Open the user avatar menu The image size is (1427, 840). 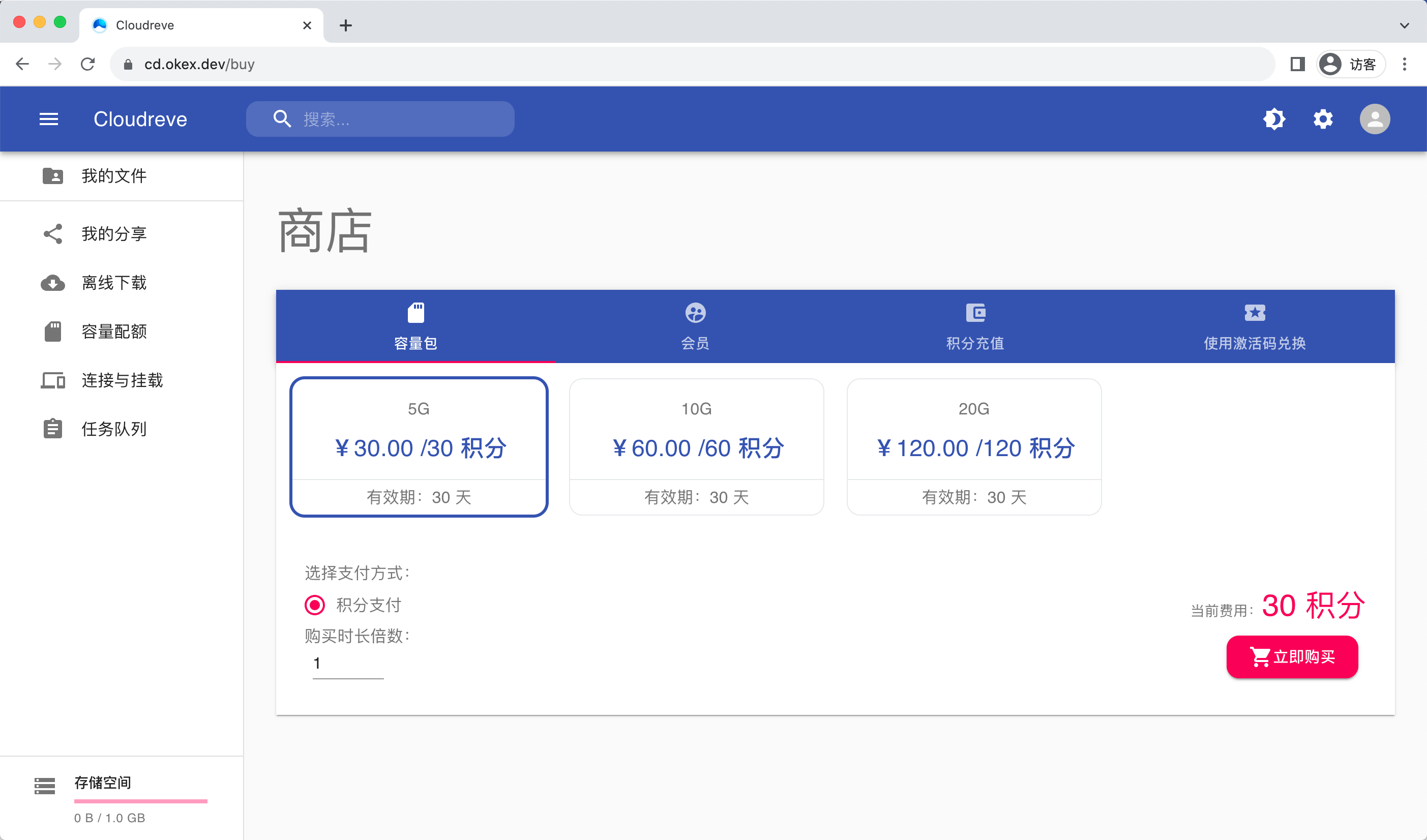[1375, 119]
